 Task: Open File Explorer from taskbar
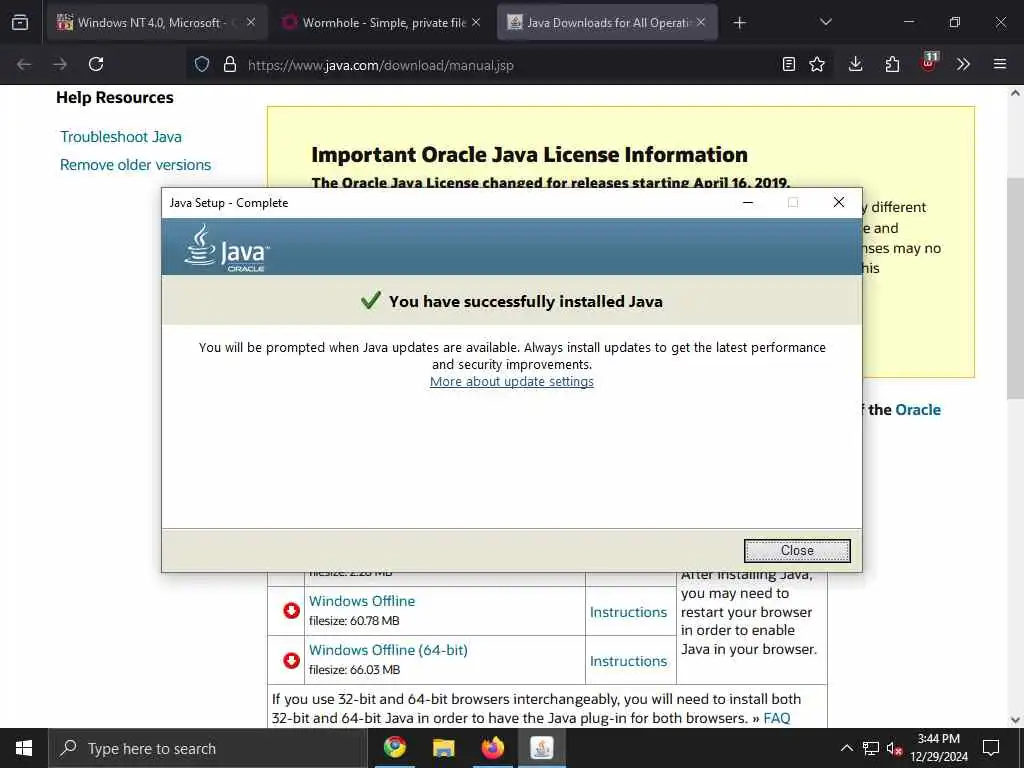(443, 747)
